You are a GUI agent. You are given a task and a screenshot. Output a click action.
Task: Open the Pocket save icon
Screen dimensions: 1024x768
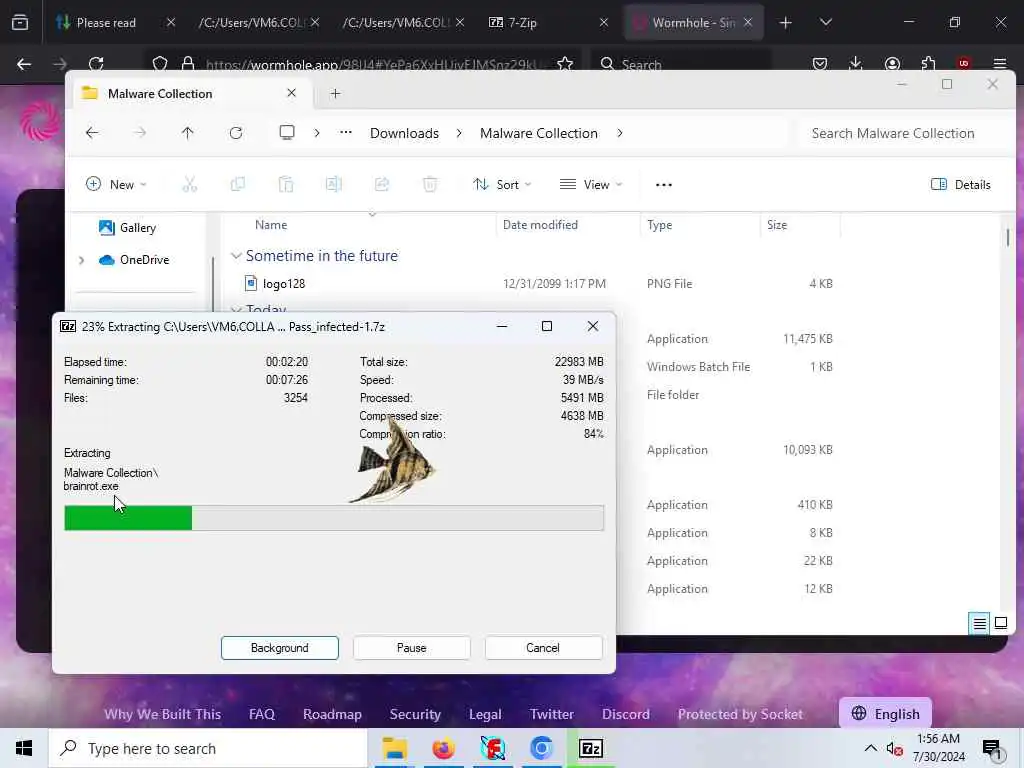point(820,64)
